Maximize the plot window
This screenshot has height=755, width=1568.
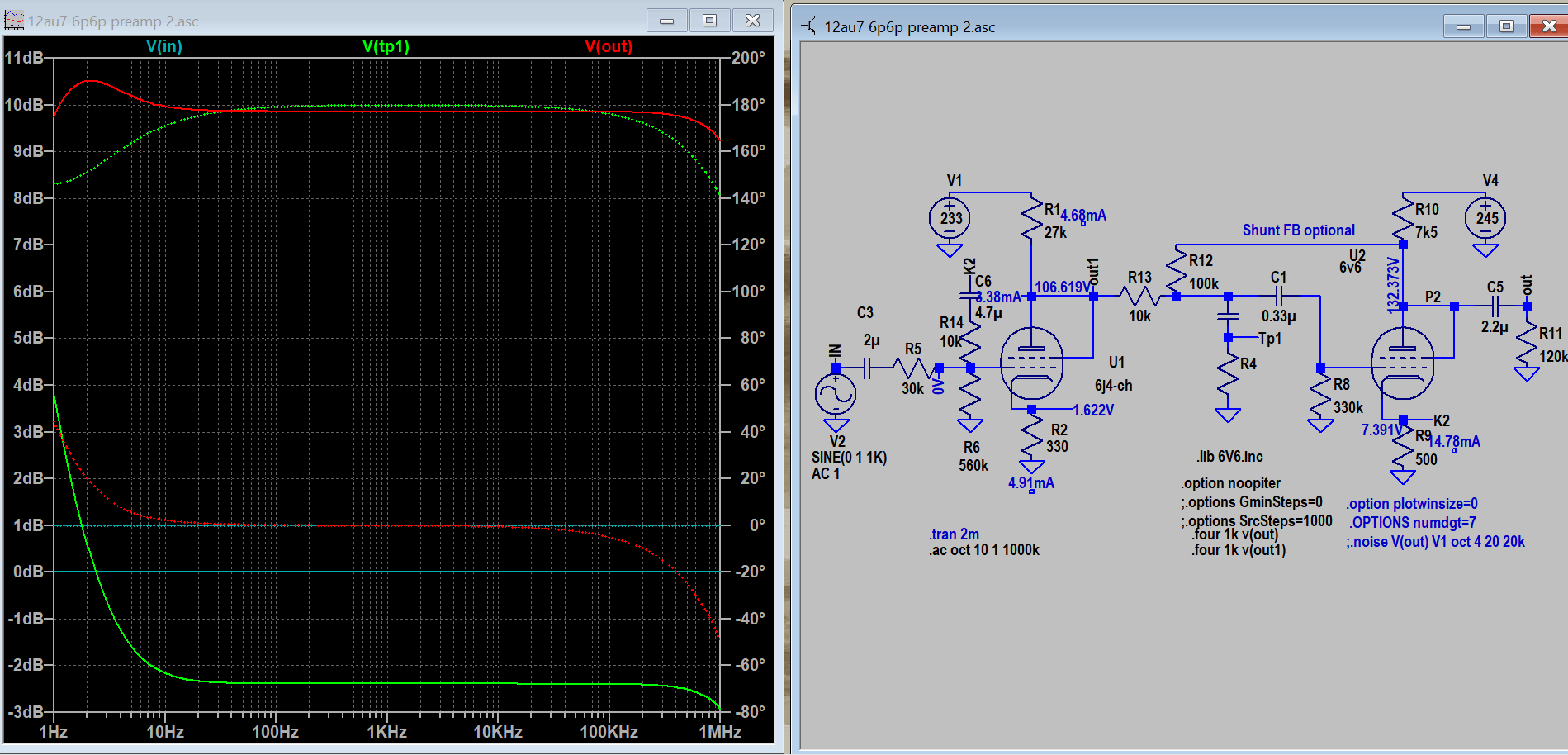point(709,21)
